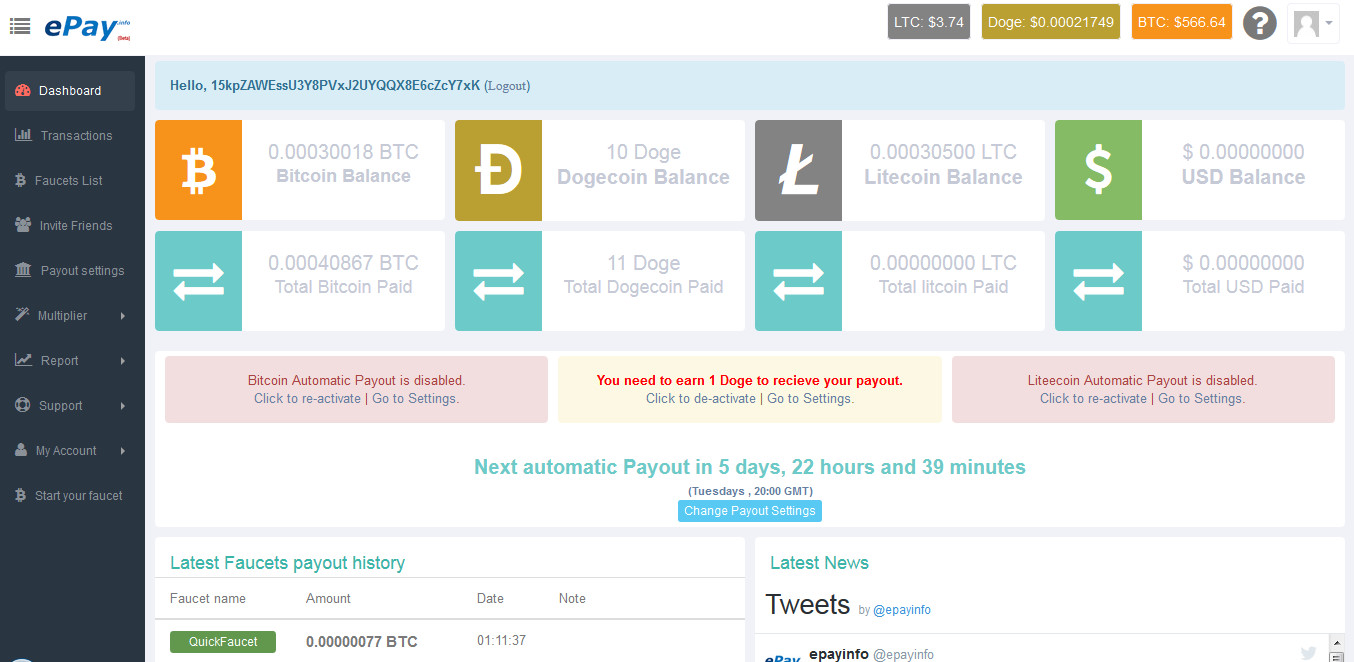This screenshot has height=662, width=1354.
Task: Click the 10 Doge balance value
Action: 643,152
